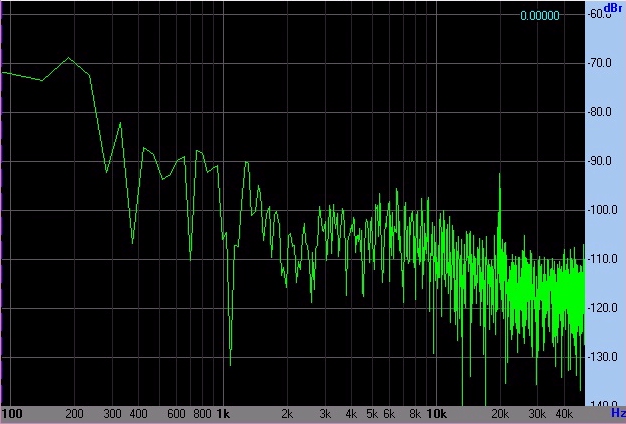The width and height of the screenshot is (626, 424).
Task: Click the 0.00000 cursor readout value
Action: [x=540, y=16]
